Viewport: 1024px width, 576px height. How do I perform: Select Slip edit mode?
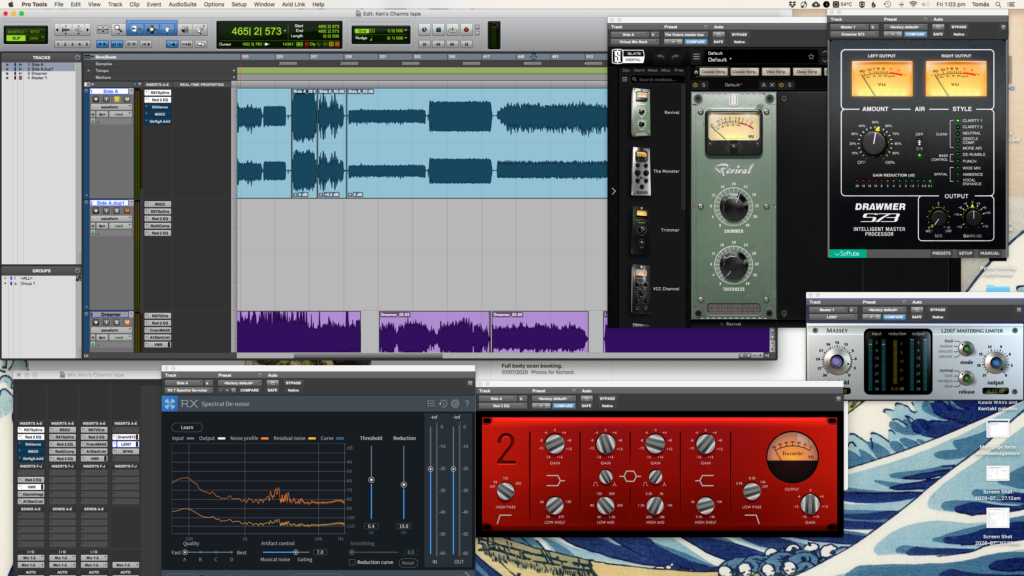[x=16, y=39]
